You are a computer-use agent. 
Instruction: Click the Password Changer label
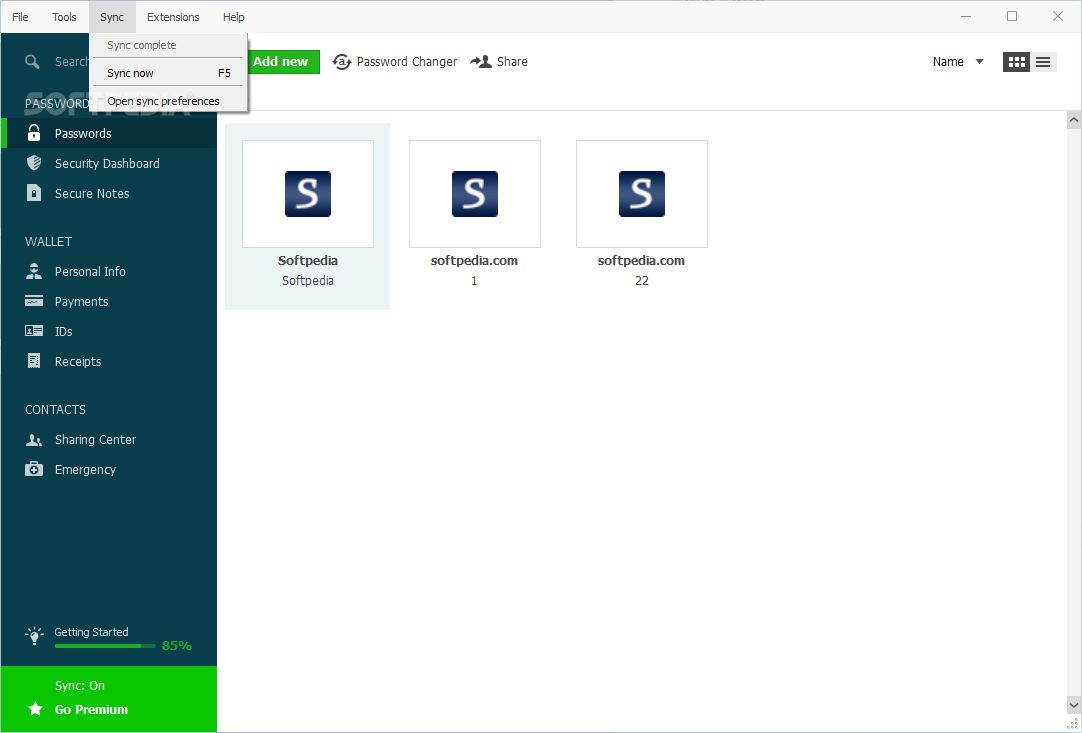tap(406, 61)
